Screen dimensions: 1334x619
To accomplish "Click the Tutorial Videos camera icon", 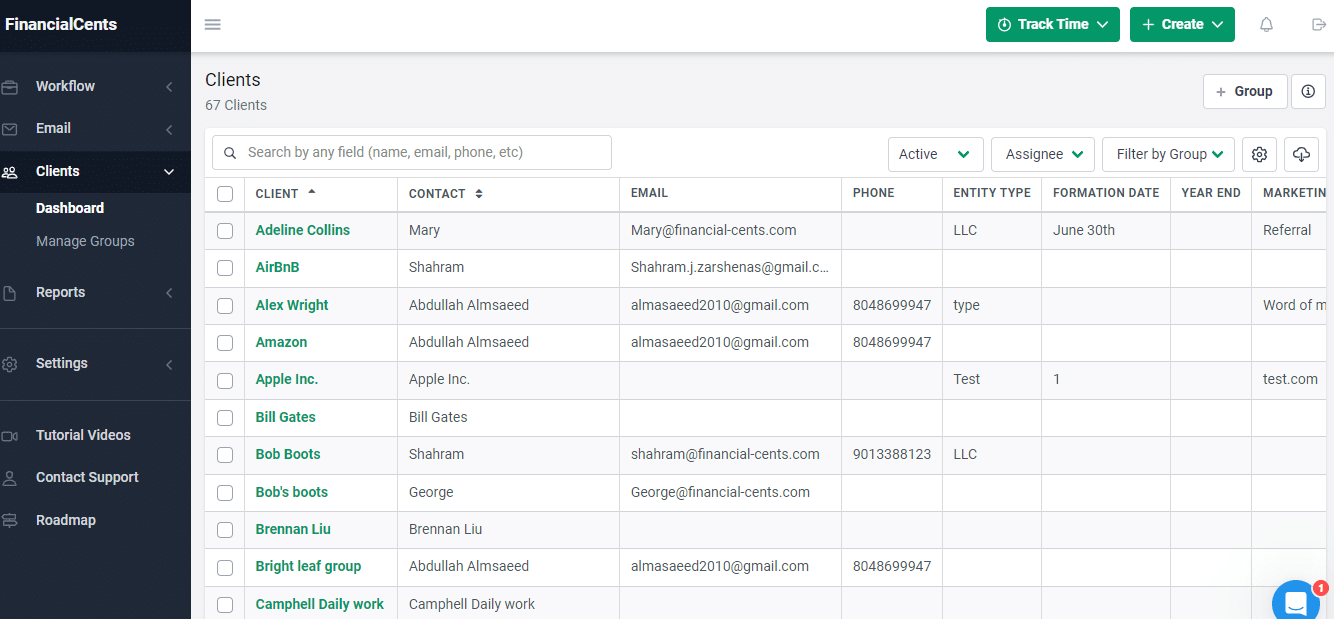I will [x=10, y=436].
